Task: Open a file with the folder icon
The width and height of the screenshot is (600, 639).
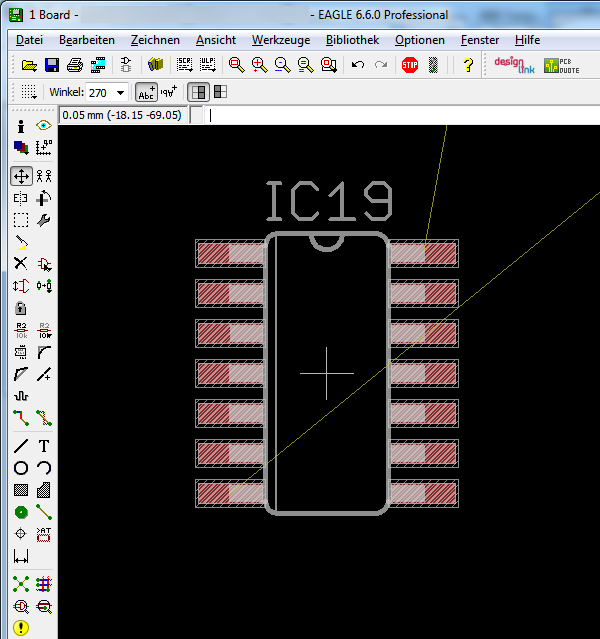Action: pyautogui.click(x=29, y=65)
